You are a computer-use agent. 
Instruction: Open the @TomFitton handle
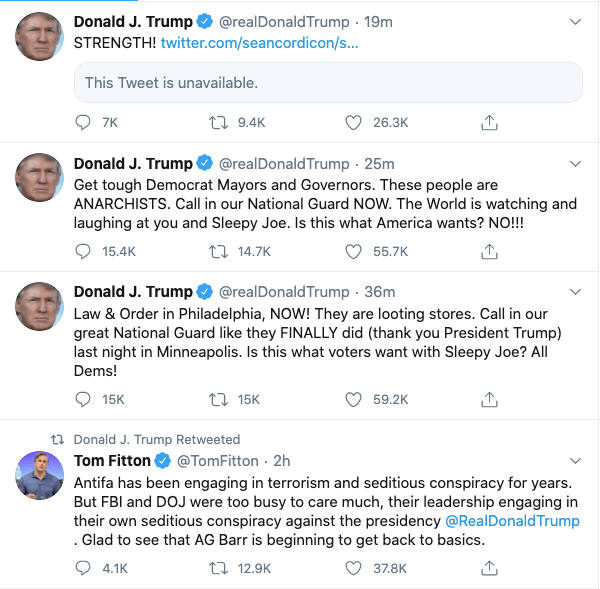pyautogui.click(x=217, y=461)
